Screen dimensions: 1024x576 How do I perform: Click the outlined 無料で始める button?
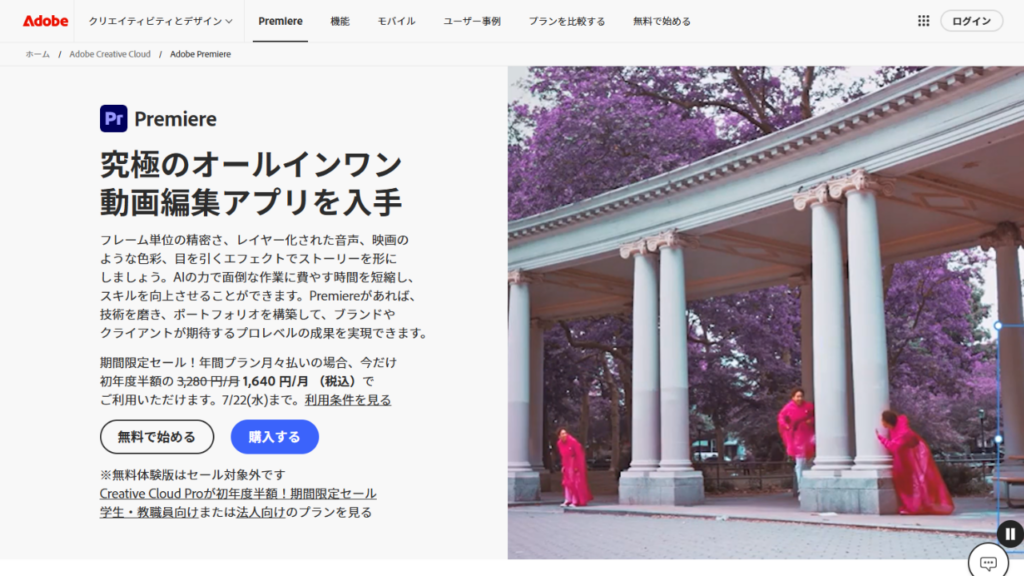[157, 437]
